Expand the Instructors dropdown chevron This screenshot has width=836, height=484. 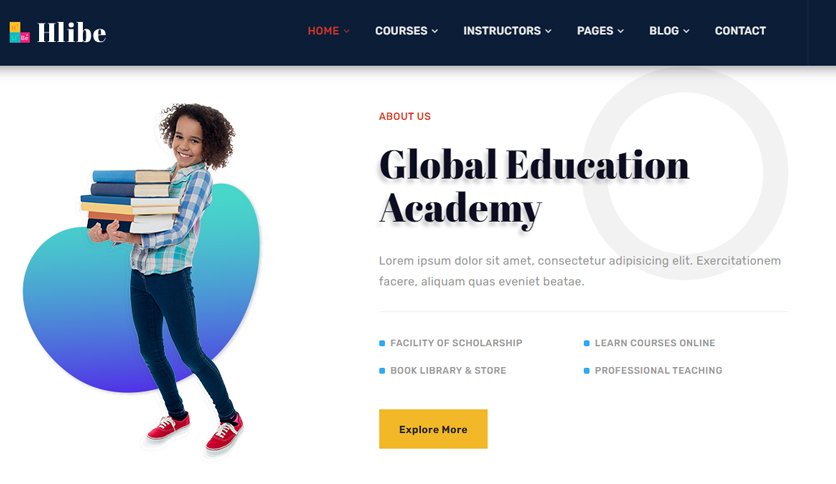tap(548, 31)
